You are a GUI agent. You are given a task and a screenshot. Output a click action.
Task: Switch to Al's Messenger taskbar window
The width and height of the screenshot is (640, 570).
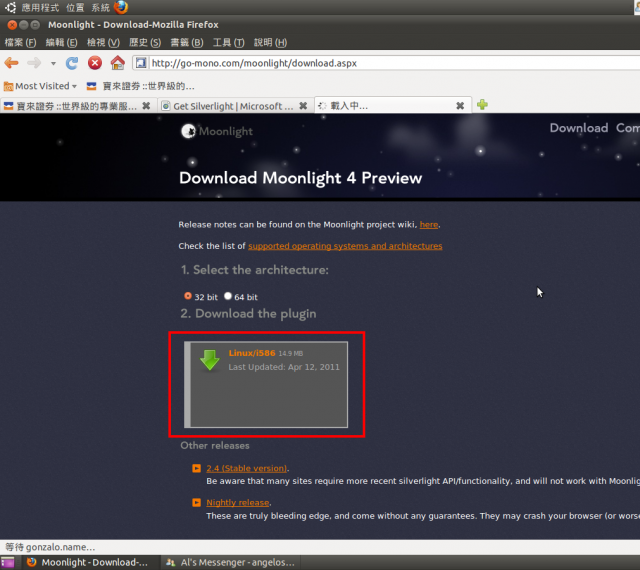coord(231,562)
